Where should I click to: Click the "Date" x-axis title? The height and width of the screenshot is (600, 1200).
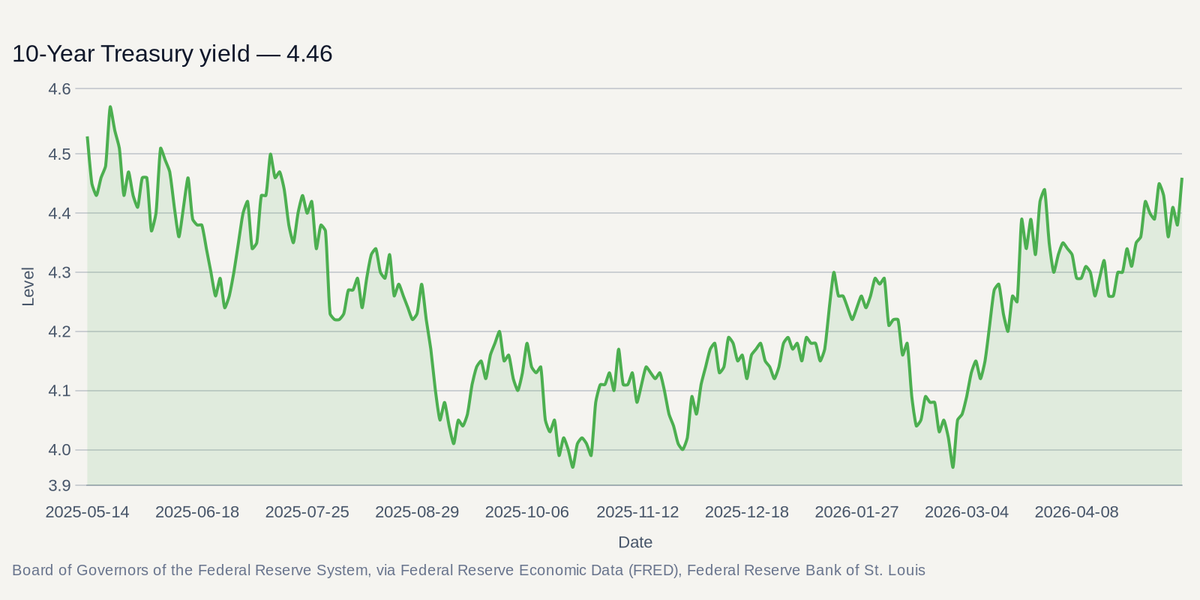tap(635, 542)
